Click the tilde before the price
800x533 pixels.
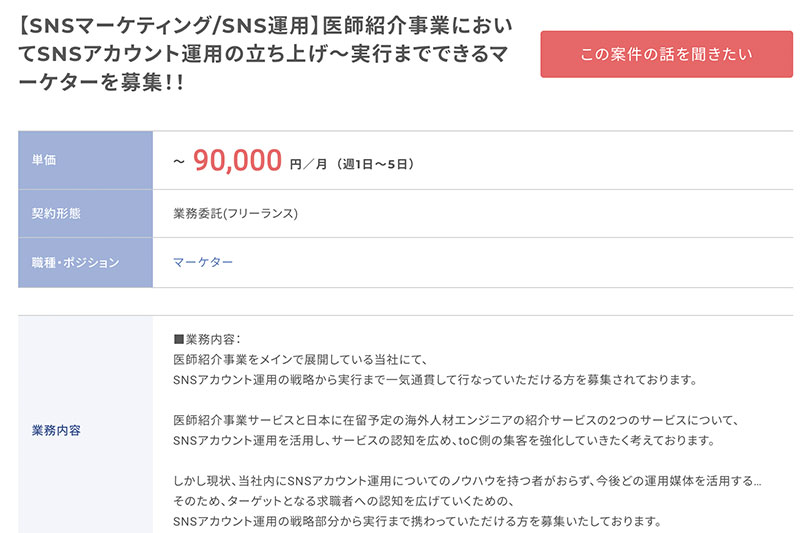pos(179,162)
